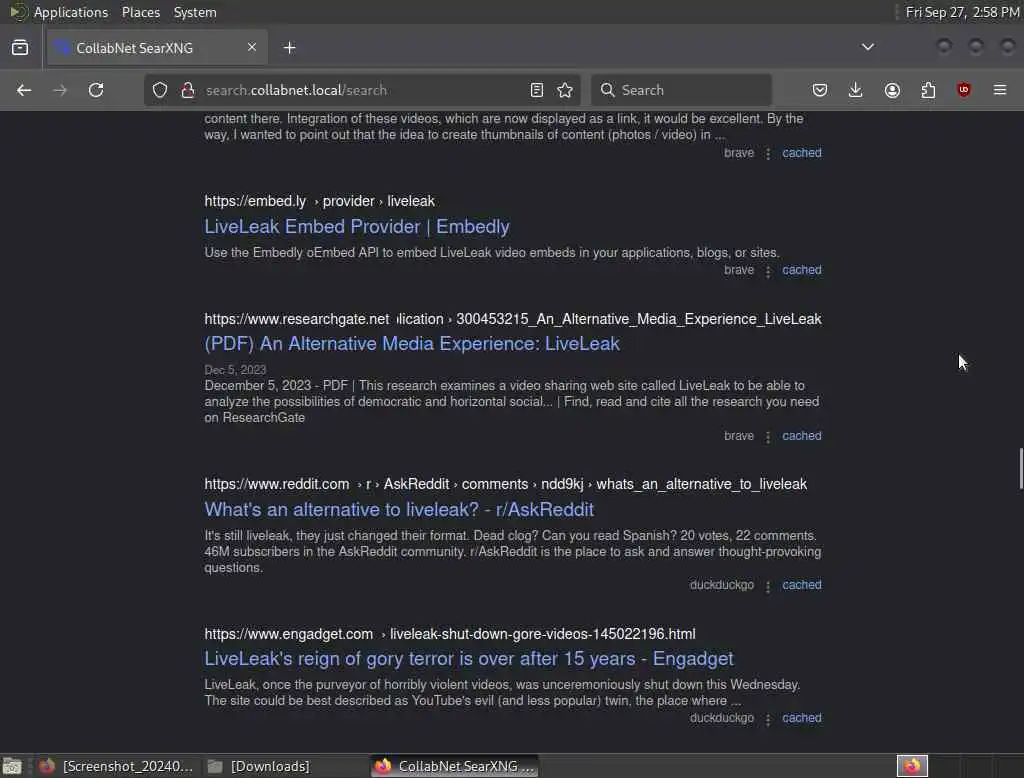Click the show desktop icon in taskbar
This screenshot has width=1024, height=778.
12,766
